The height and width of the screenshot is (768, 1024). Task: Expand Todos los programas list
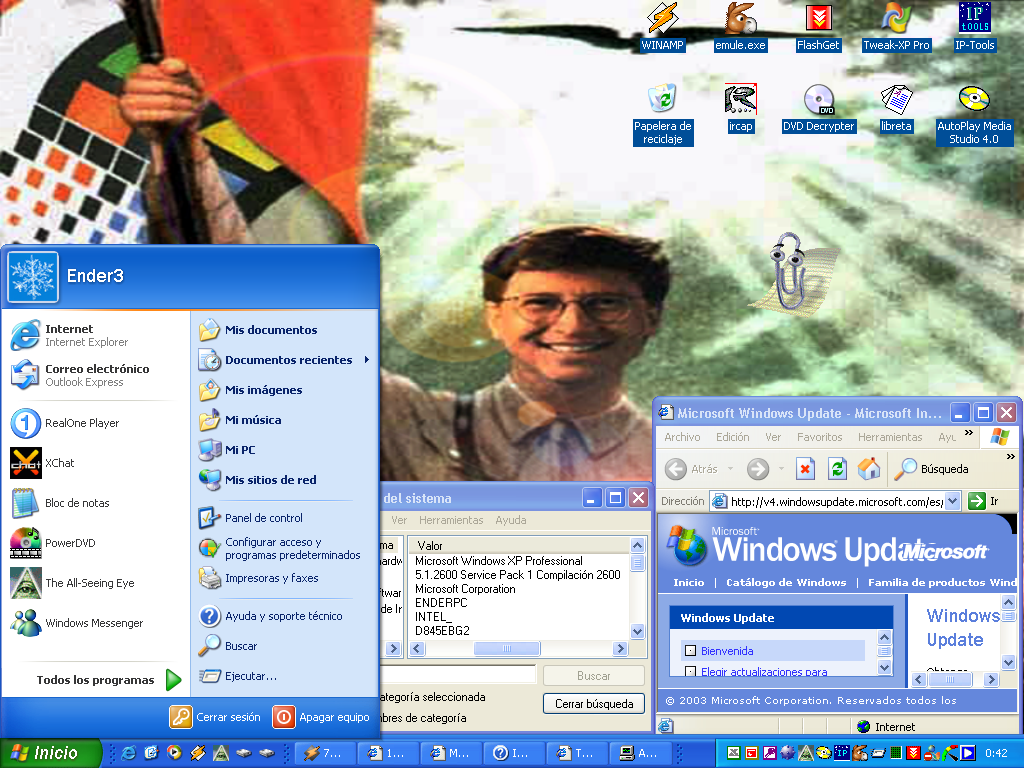[108, 680]
